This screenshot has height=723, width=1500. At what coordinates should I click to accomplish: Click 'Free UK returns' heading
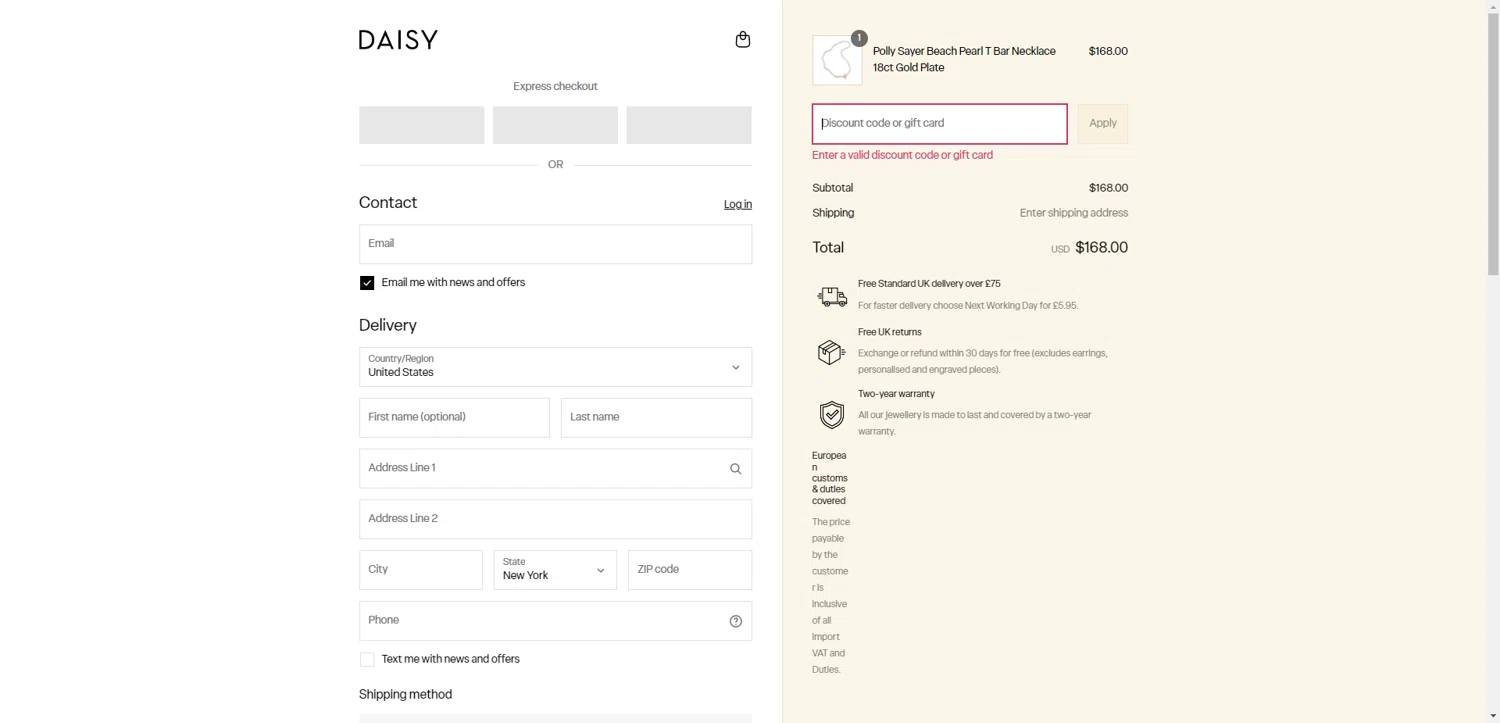(890, 332)
